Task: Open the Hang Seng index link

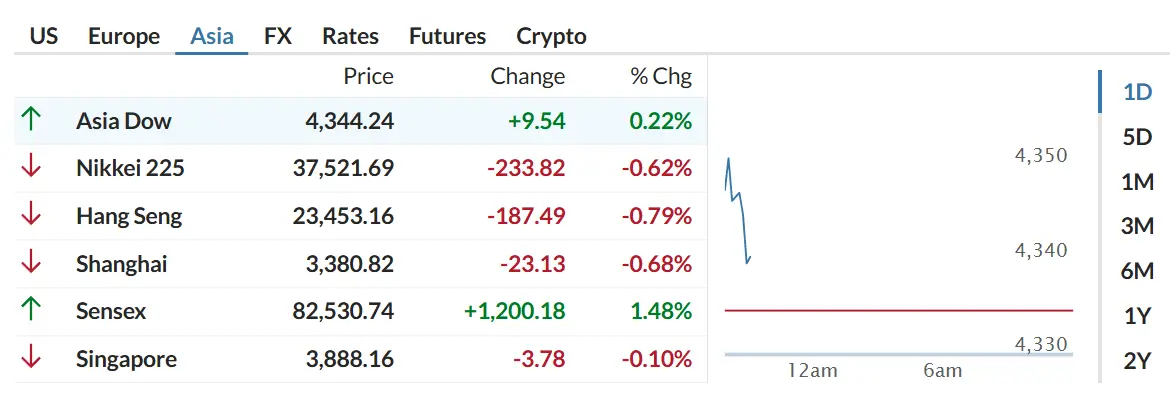Action: point(129,216)
